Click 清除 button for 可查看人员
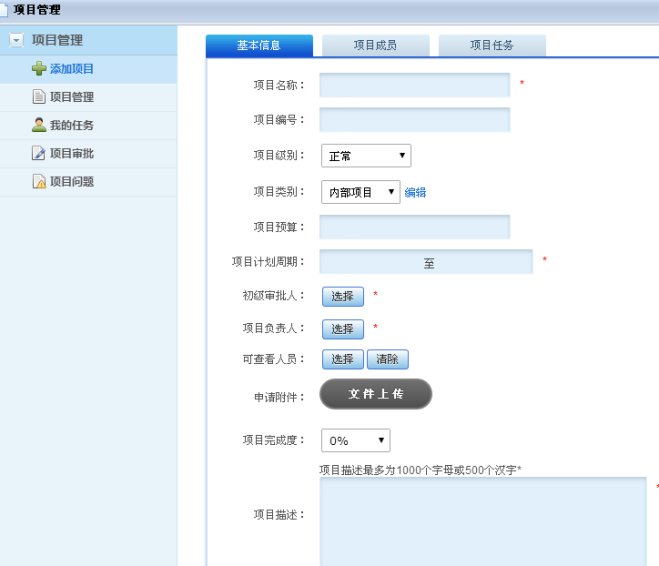 [388, 360]
